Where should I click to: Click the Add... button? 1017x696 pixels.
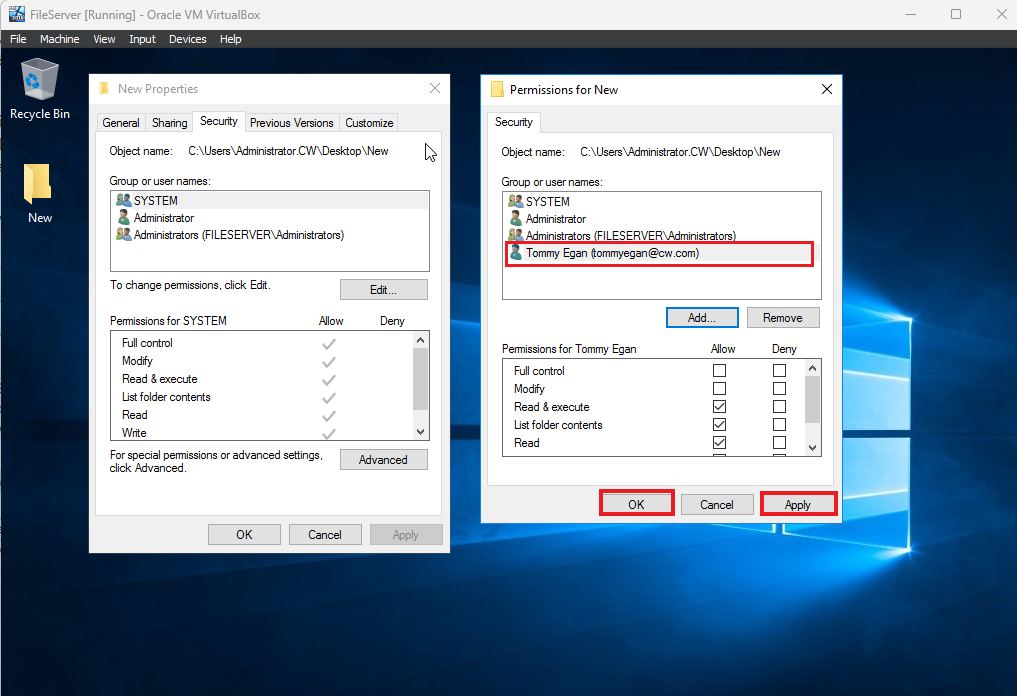coord(701,318)
